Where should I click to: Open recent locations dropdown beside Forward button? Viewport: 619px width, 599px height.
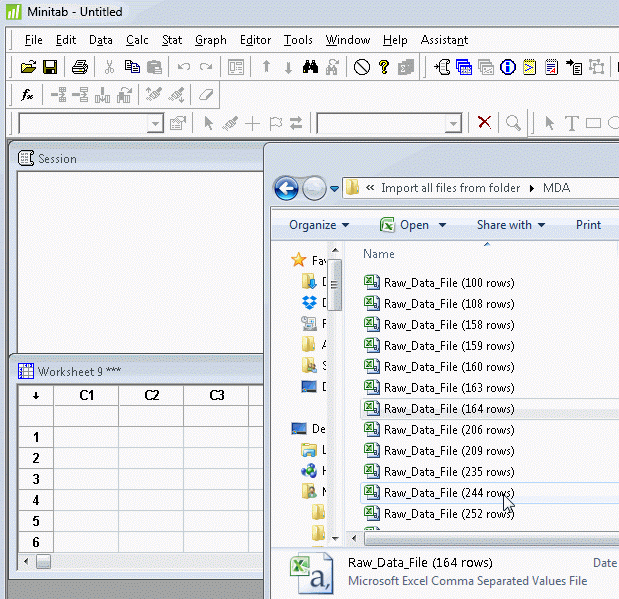point(334,189)
